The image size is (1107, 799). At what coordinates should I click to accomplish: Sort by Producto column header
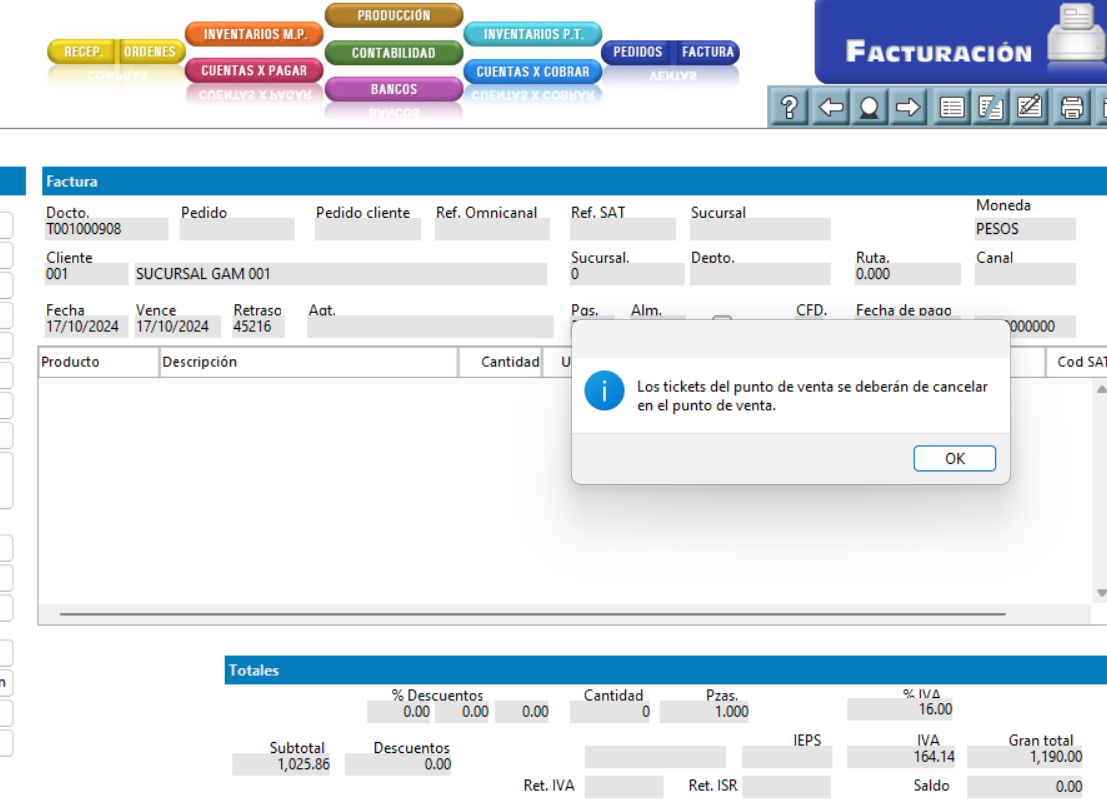click(x=98, y=362)
